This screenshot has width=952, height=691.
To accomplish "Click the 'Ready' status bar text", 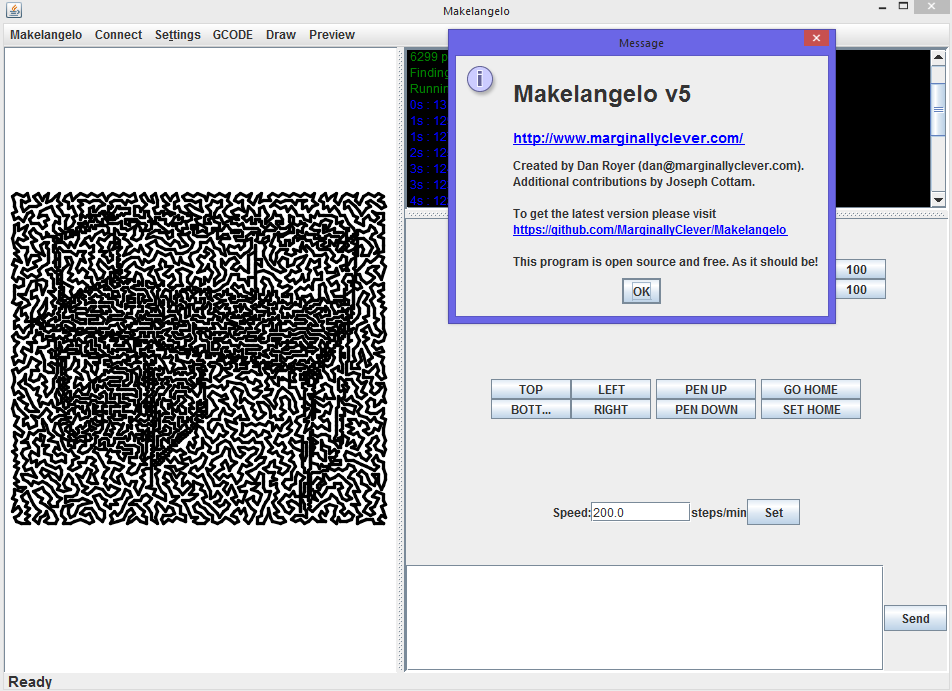I will [30, 682].
